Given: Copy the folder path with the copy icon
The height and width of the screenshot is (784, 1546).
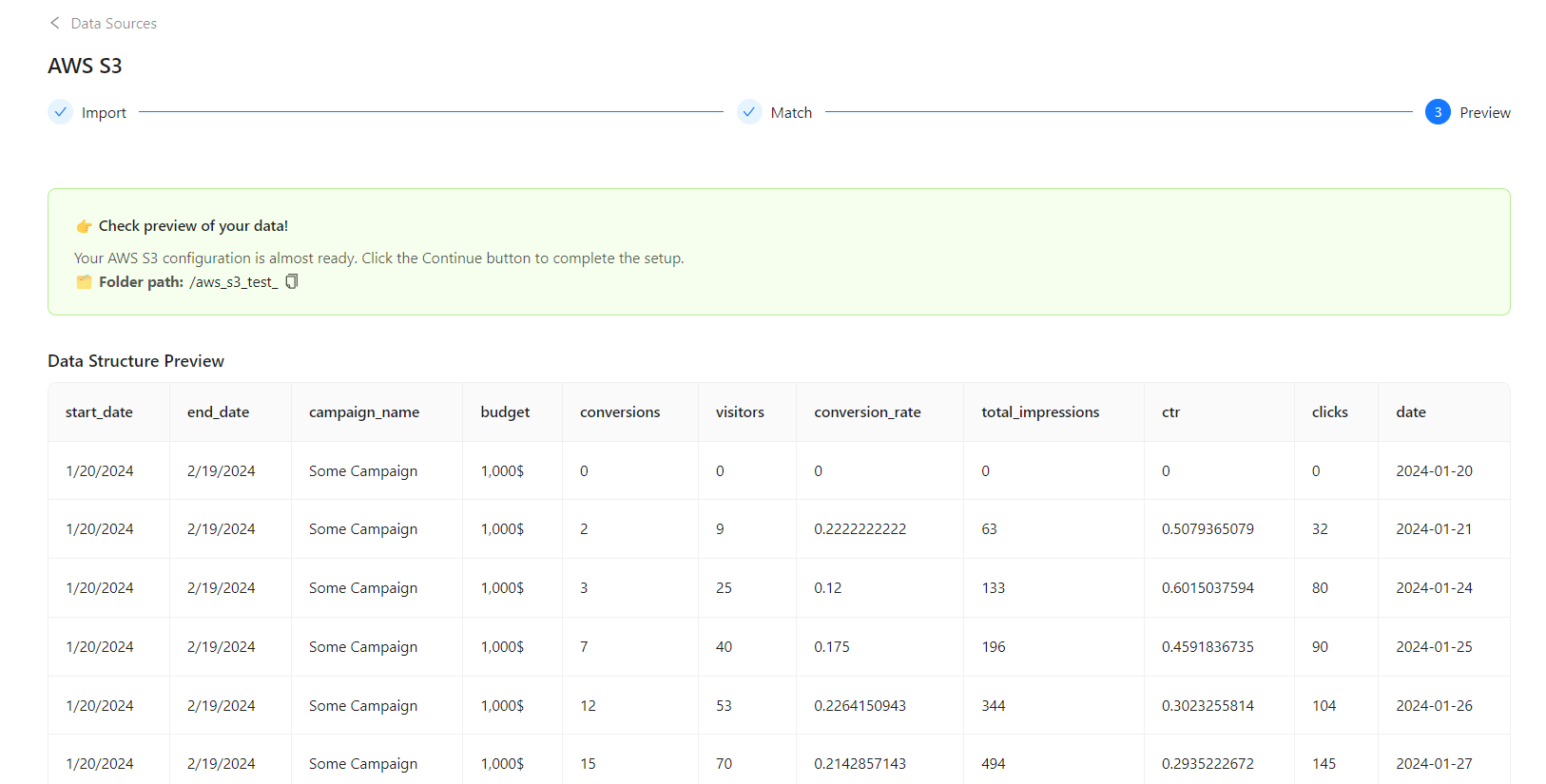Looking at the screenshot, I should pos(292,281).
